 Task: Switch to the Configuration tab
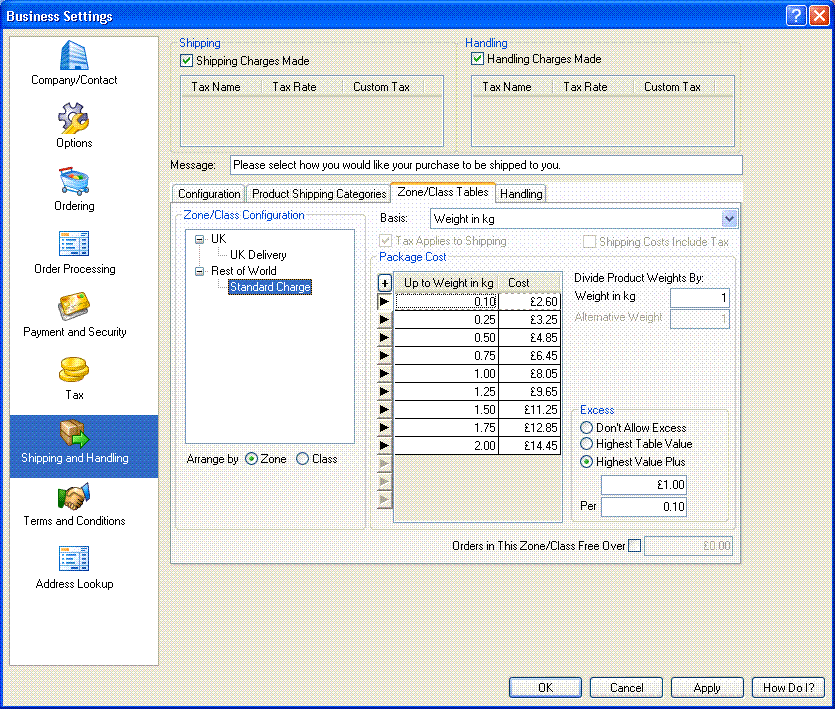point(209,194)
